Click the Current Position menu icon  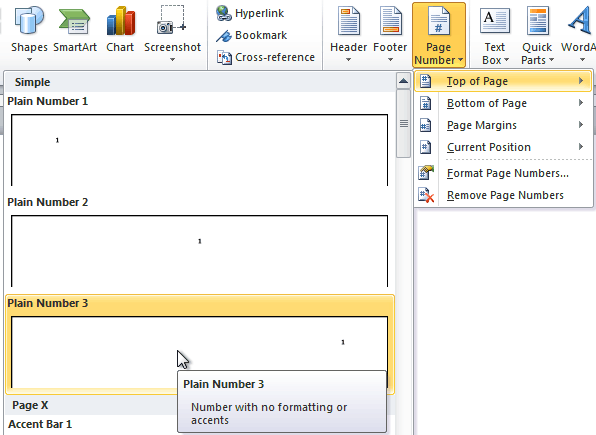(425, 147)
